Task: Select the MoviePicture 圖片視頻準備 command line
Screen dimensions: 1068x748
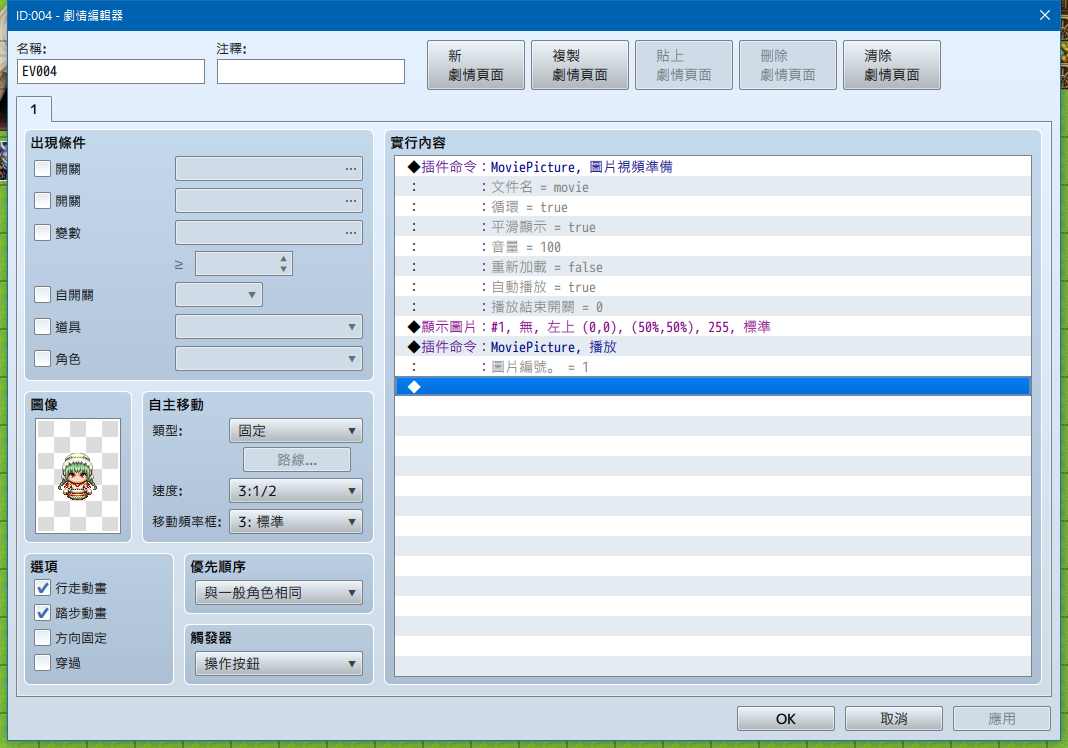Action: 712,167
